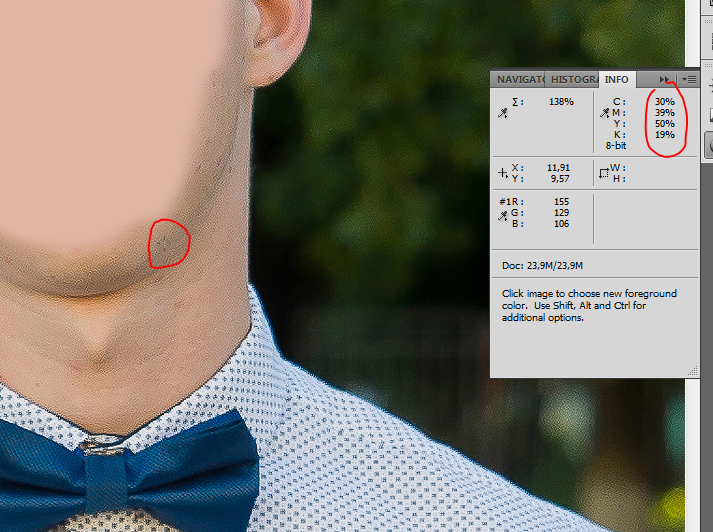Click the #1 color sampler eyedropper icon
This screenshot has height=532, width=713.
click(x=502, y=216)
